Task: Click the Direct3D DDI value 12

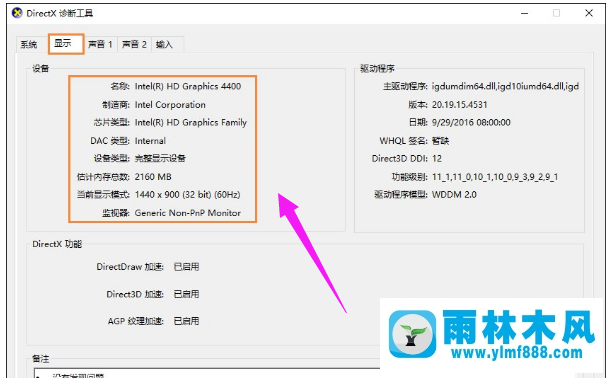Action: point(437,159)
